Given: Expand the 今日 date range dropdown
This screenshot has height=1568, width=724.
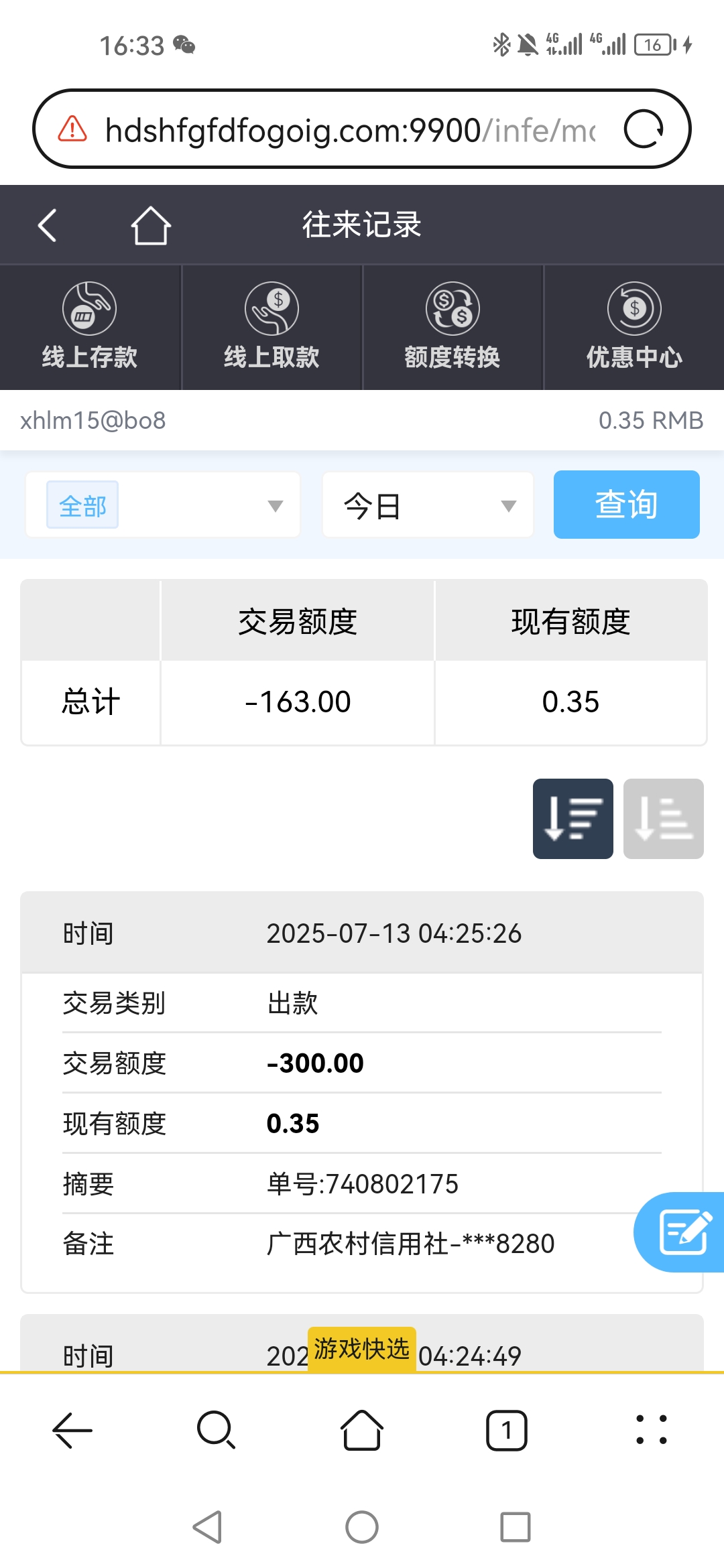Looking at the screenshot, I should [x=428, y=505].
